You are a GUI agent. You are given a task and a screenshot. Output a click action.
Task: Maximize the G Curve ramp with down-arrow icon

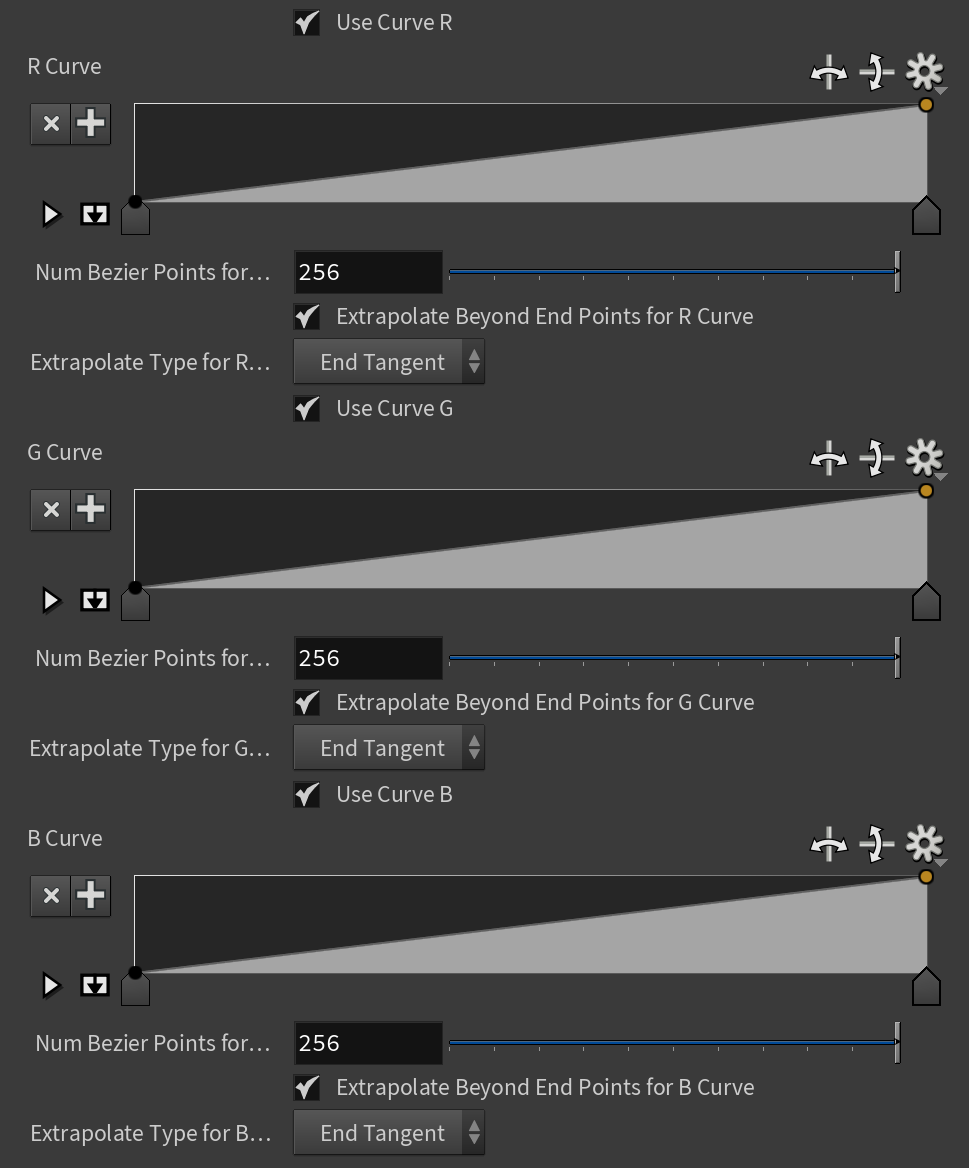(x=95, y=600)
